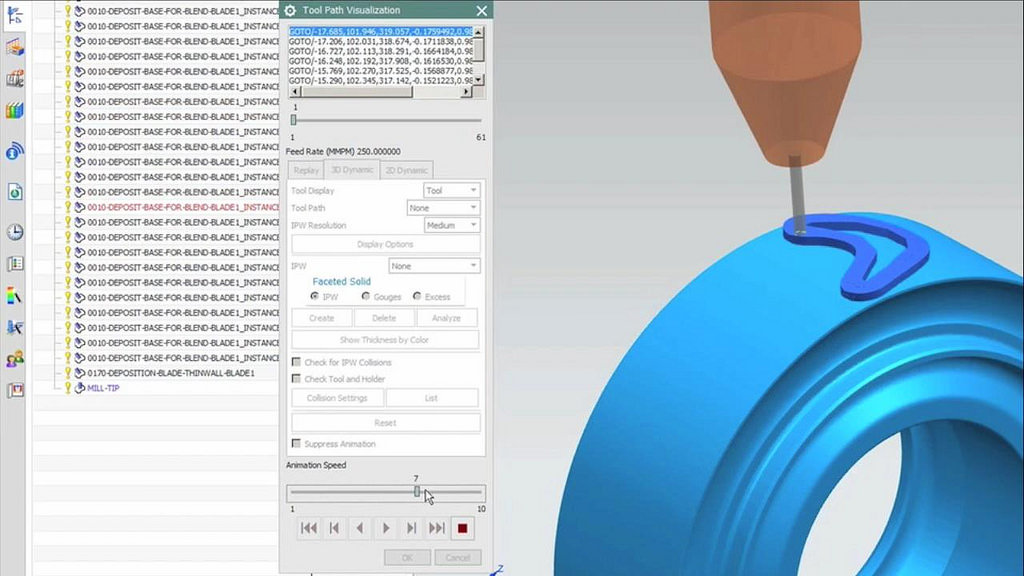Click the tool path position slider handle

pyautogui.click(x=294, y=120)
